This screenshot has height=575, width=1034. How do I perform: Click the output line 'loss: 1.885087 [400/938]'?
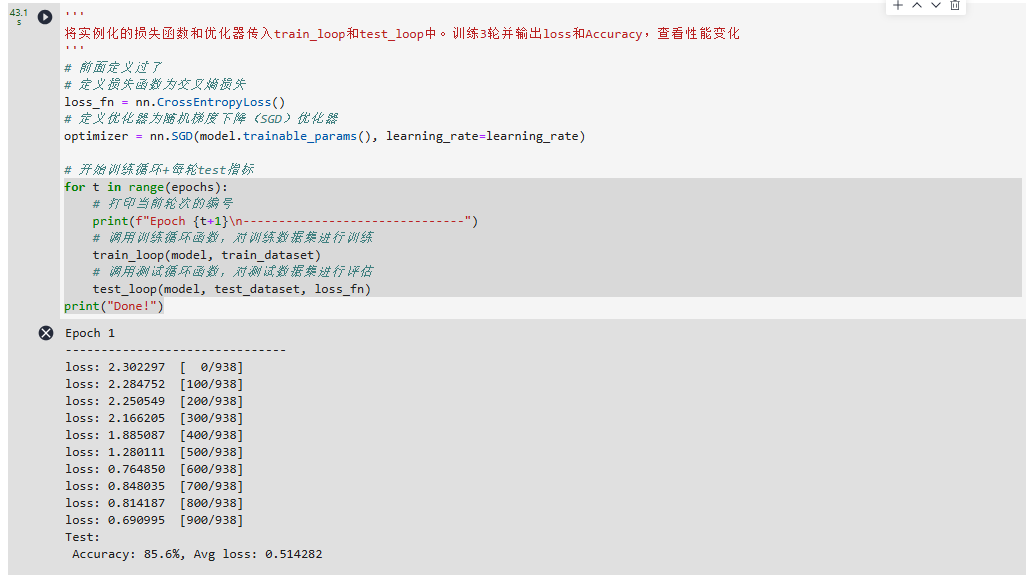[x=154, y=436]
